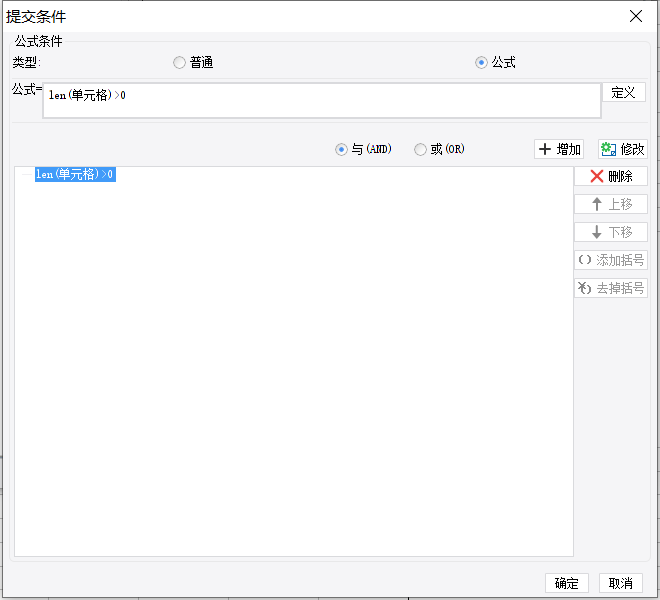
Task: Confirm with the 确定 button
Action: 567,583
